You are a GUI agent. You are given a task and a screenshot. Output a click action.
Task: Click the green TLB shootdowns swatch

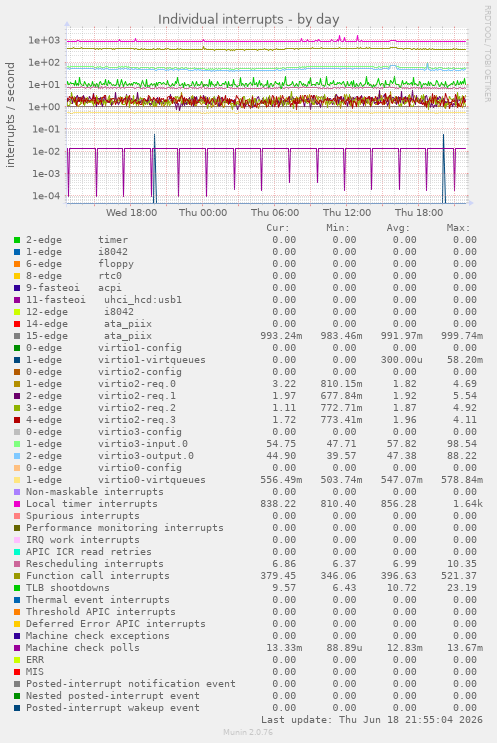pyautogui.click(x=17, y=588)
